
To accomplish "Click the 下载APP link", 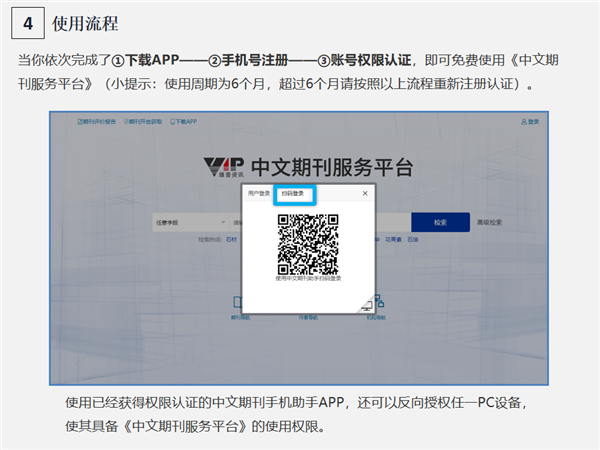I will [x=184, y=122].
